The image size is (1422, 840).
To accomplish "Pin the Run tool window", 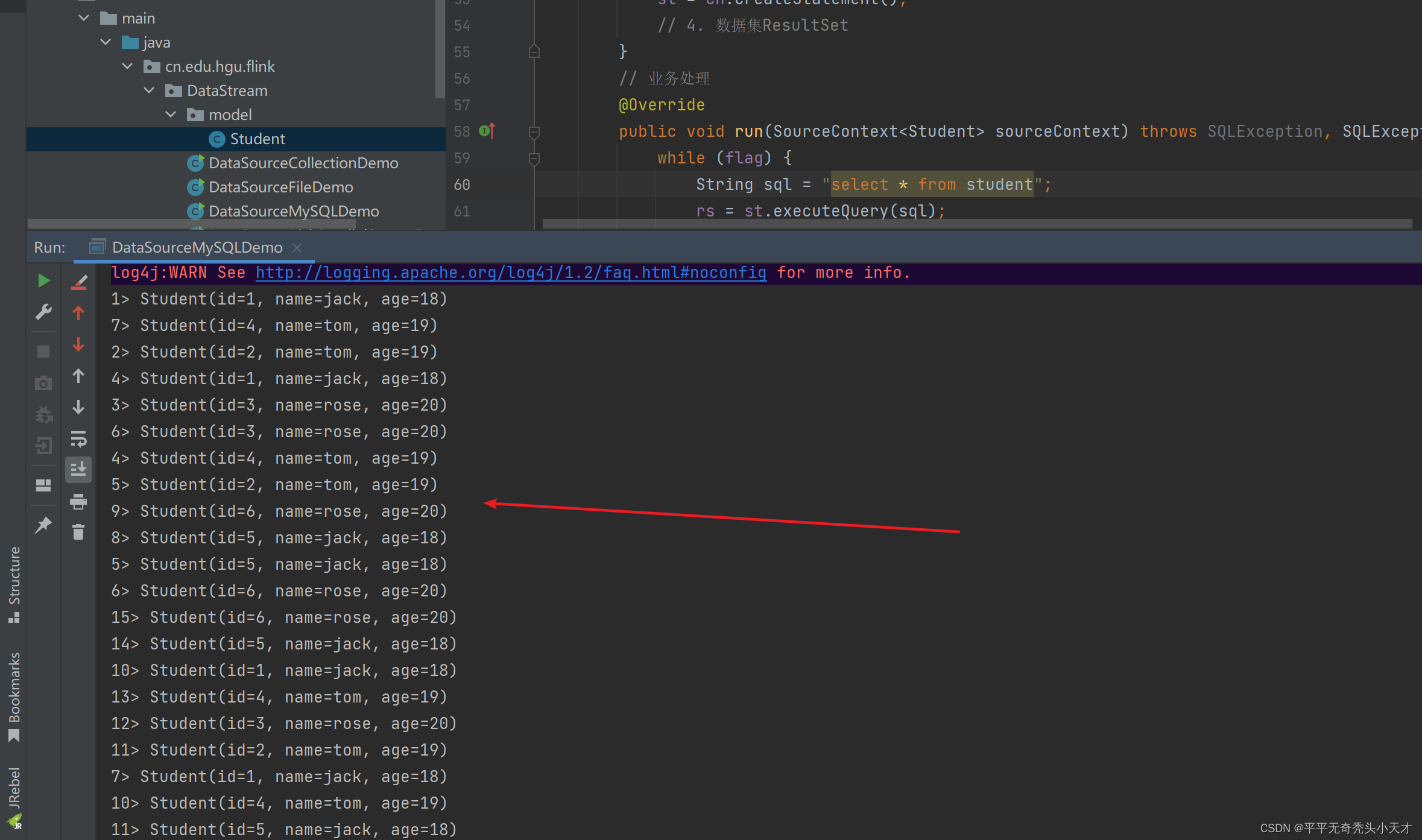I will pyautogui.click(x=43, y=525).
